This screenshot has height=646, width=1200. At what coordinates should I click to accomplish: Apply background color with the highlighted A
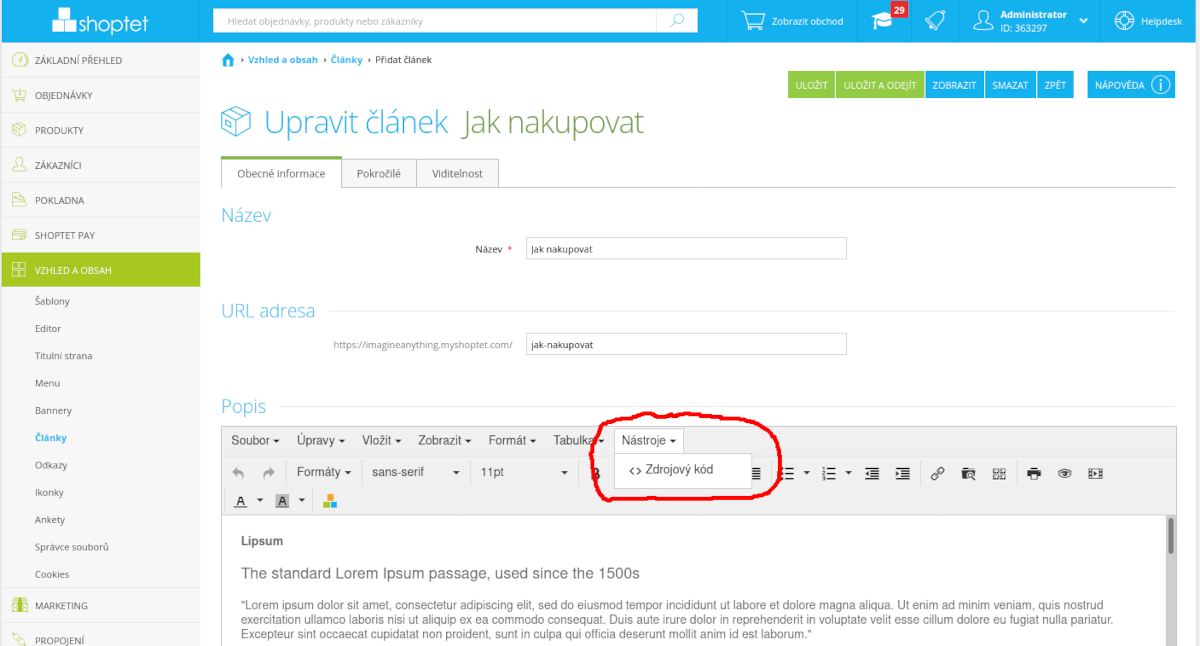(282, 501)
